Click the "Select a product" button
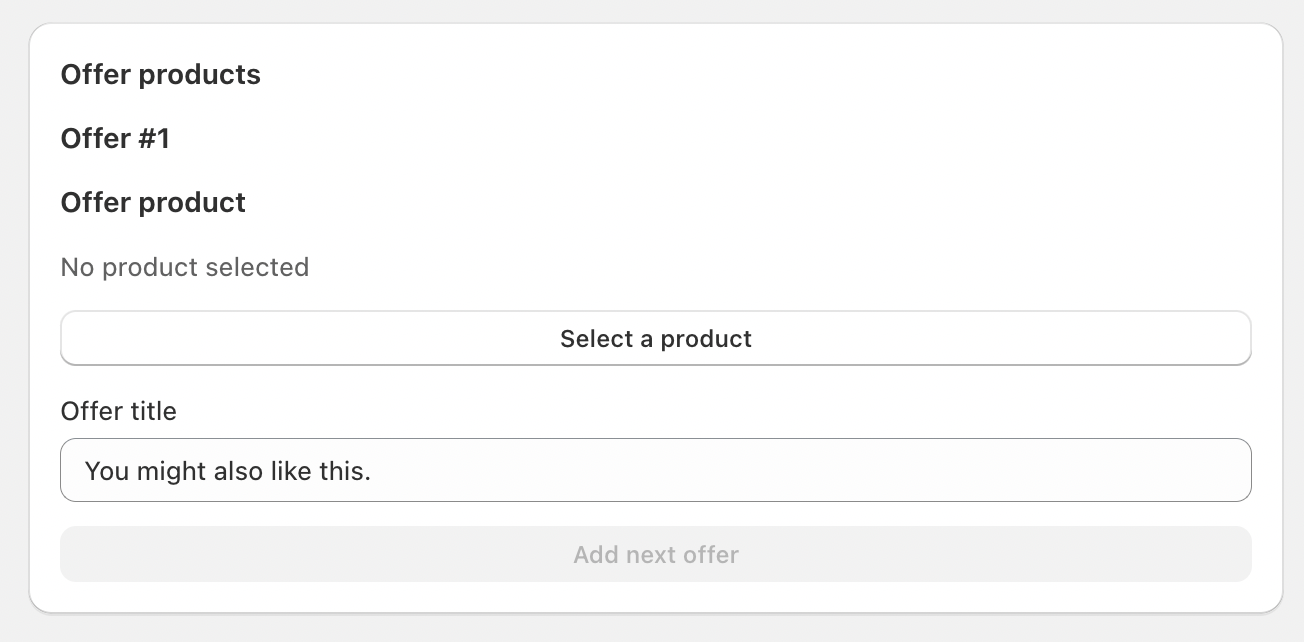1304x642 pixels. click(655, 339)
